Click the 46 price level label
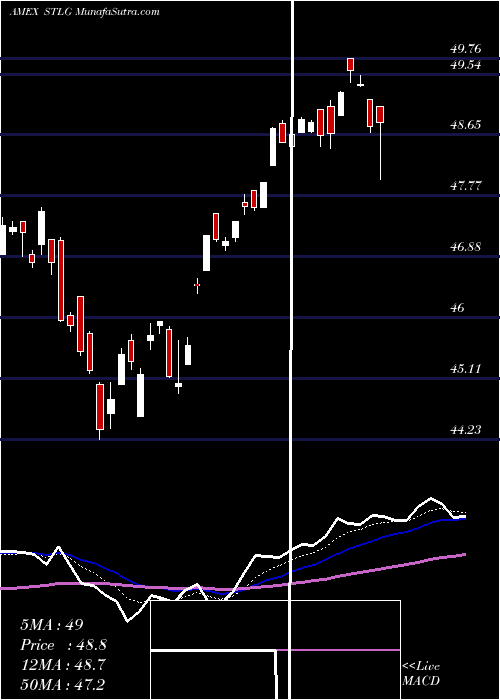Viewport: 500px width, 700px height. tap(458, 308)
